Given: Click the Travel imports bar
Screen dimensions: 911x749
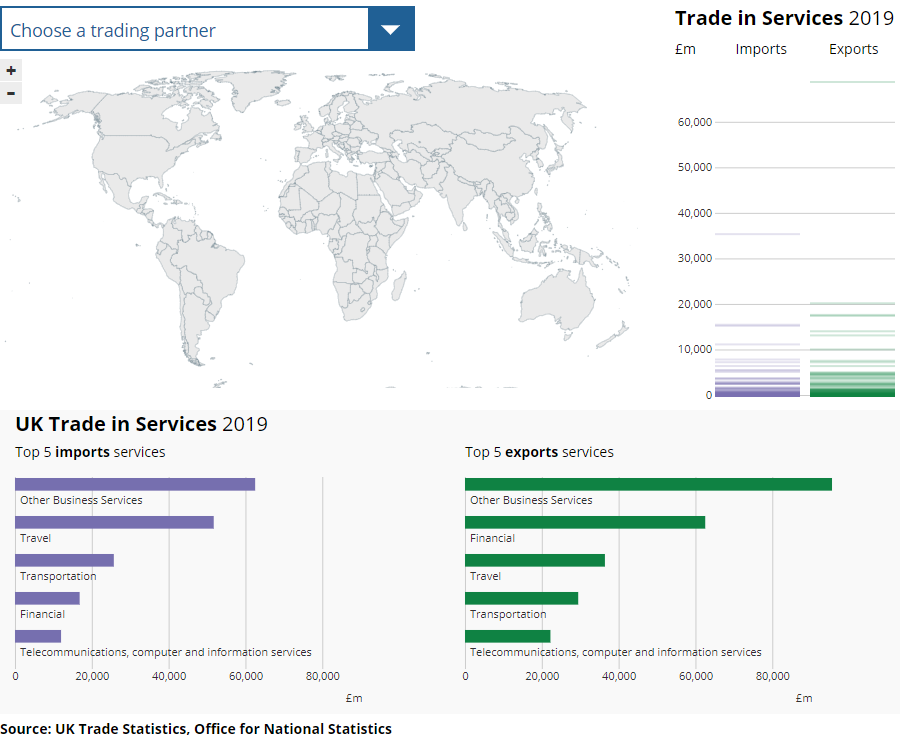Looking at the screenshot, I should click(113, 521).
